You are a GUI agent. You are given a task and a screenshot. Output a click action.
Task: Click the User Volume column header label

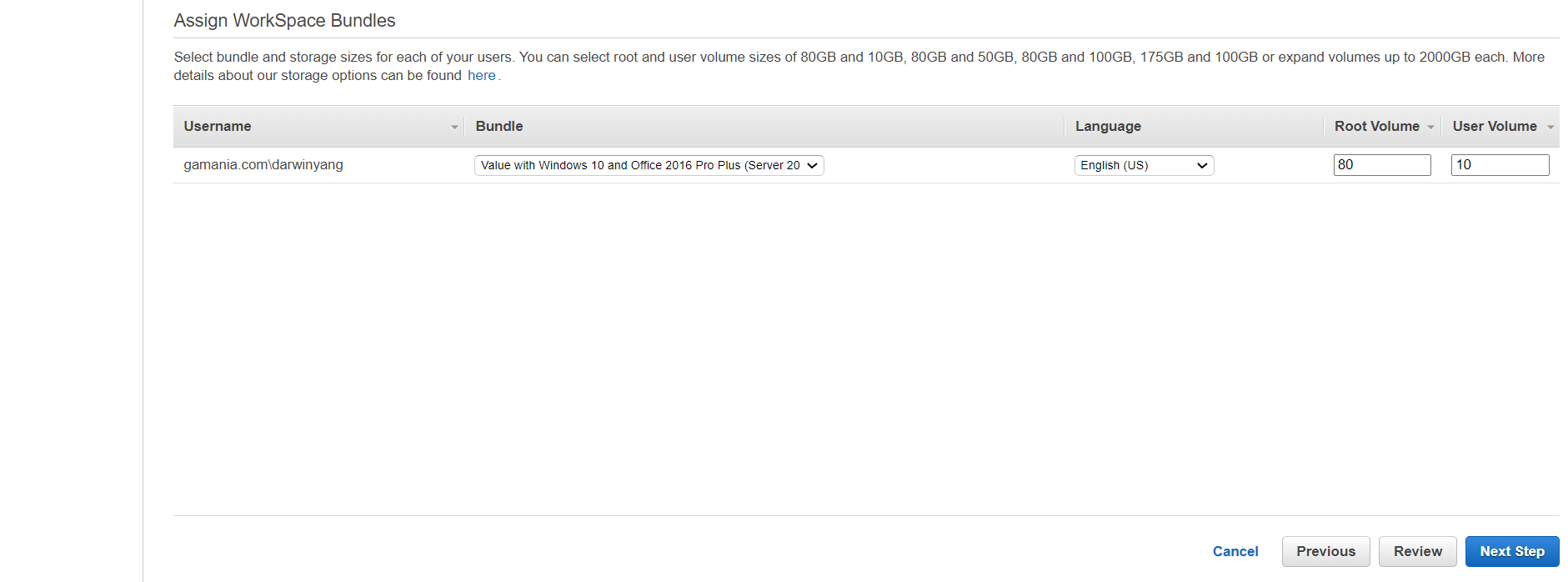[1494, 127]
